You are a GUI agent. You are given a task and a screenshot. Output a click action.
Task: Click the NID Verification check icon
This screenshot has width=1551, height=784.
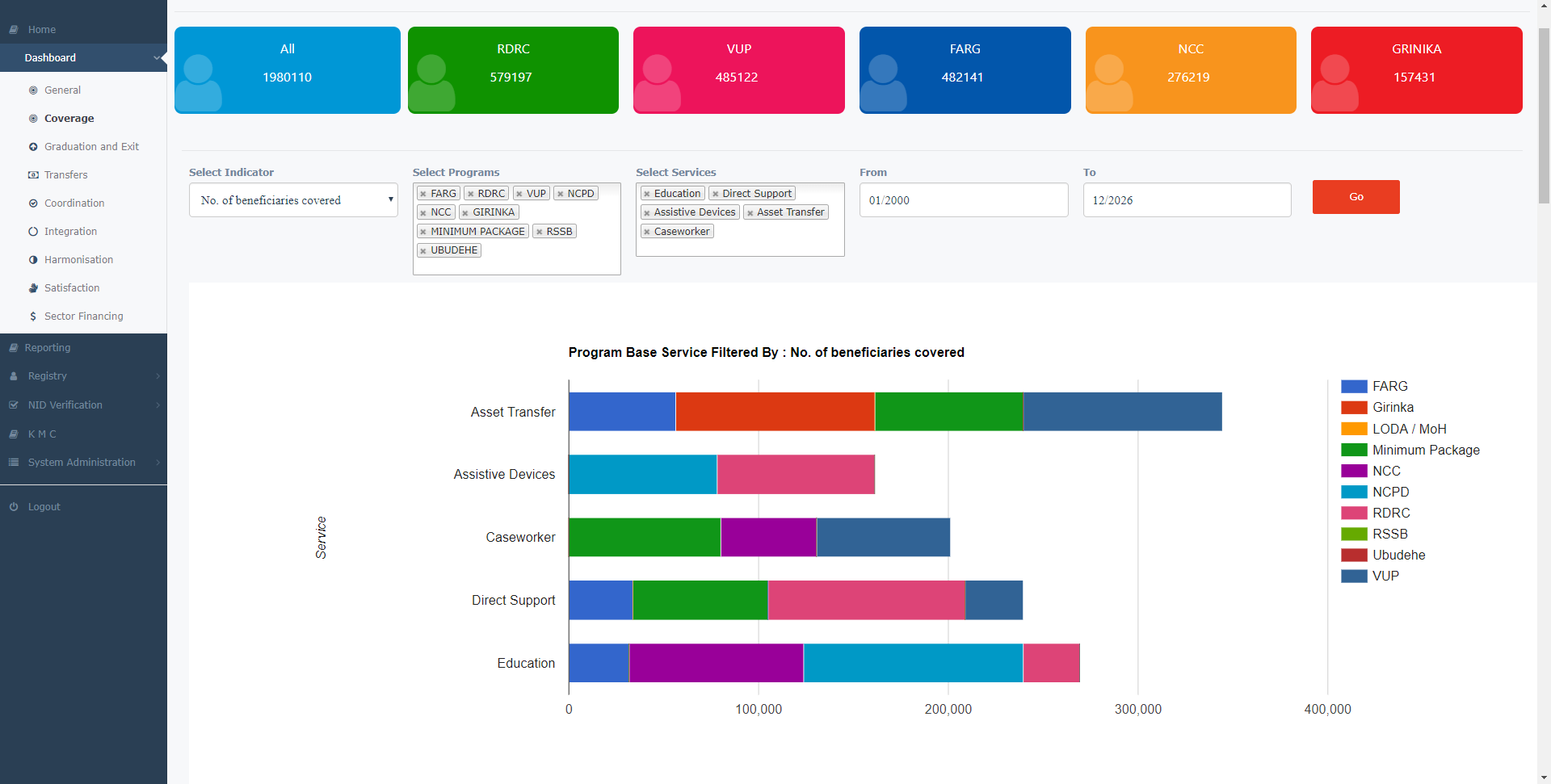click(14, 405)
